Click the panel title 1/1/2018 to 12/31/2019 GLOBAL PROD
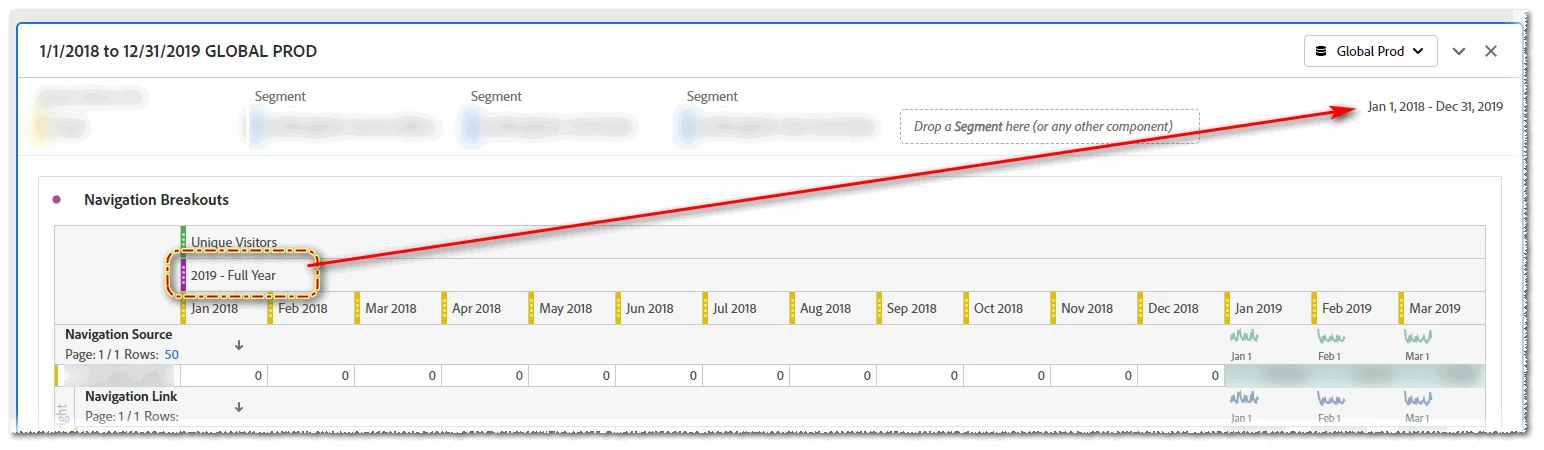The height and width of the screenshot is (450, 1544). click(178, 51)
